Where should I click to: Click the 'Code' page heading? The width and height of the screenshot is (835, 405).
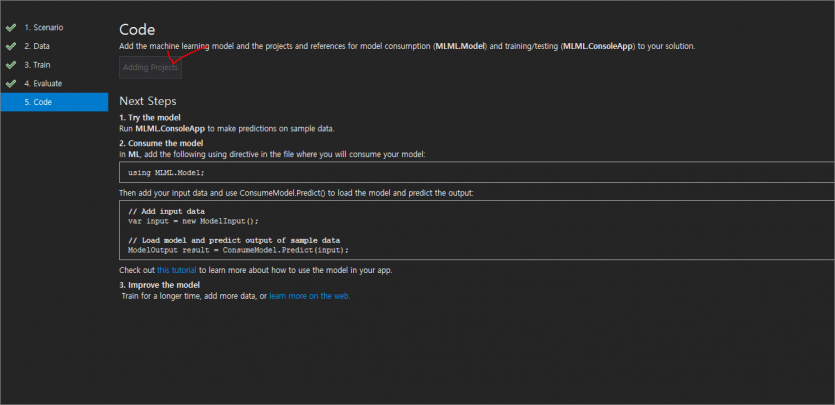tap(137, 30)
